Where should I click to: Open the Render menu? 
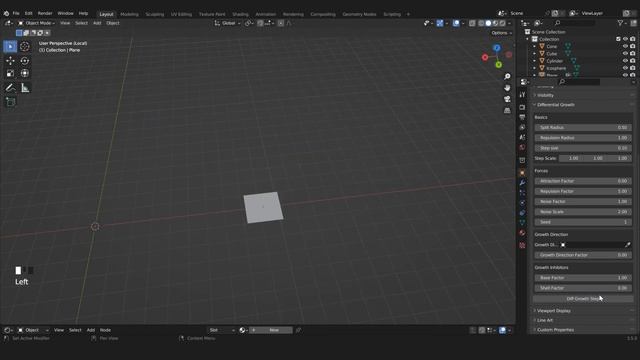tap(45, 13)
